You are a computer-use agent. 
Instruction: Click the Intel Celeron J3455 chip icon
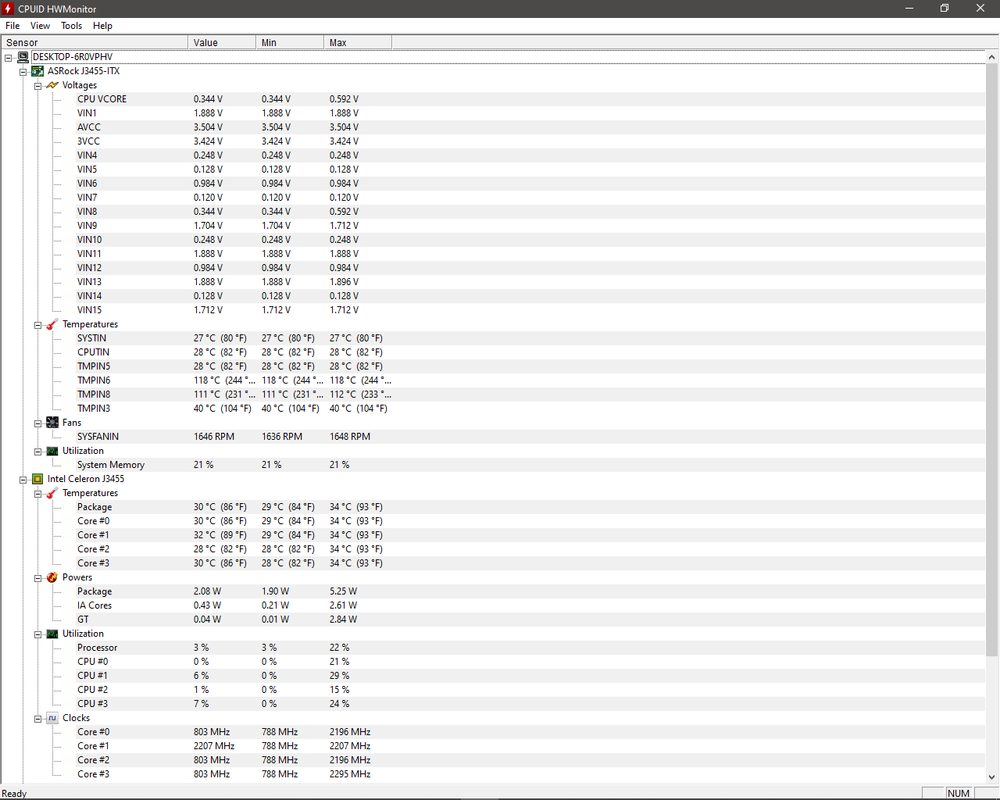click(x=38, y=478)
